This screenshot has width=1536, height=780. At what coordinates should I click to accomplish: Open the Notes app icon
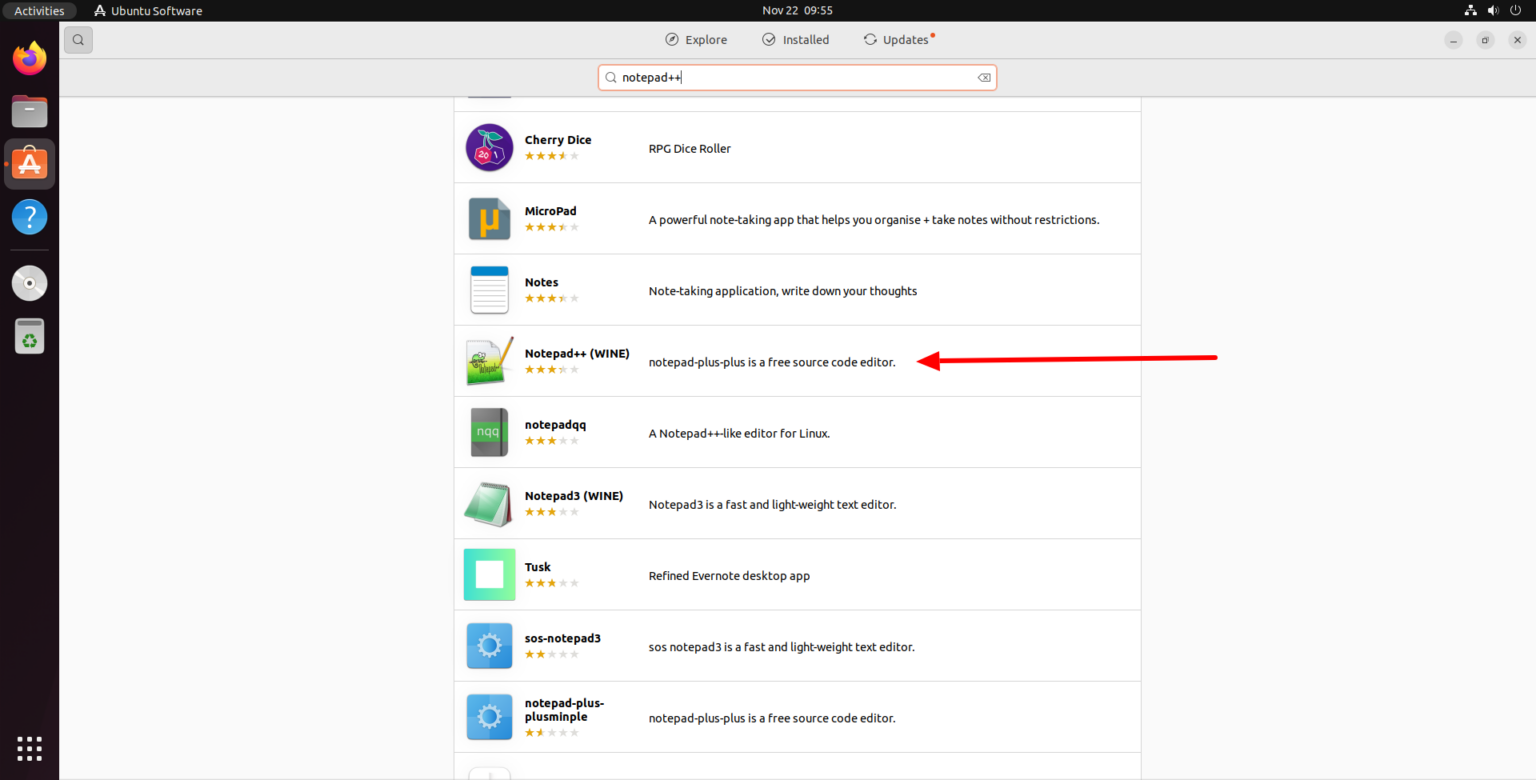(489, 289)
